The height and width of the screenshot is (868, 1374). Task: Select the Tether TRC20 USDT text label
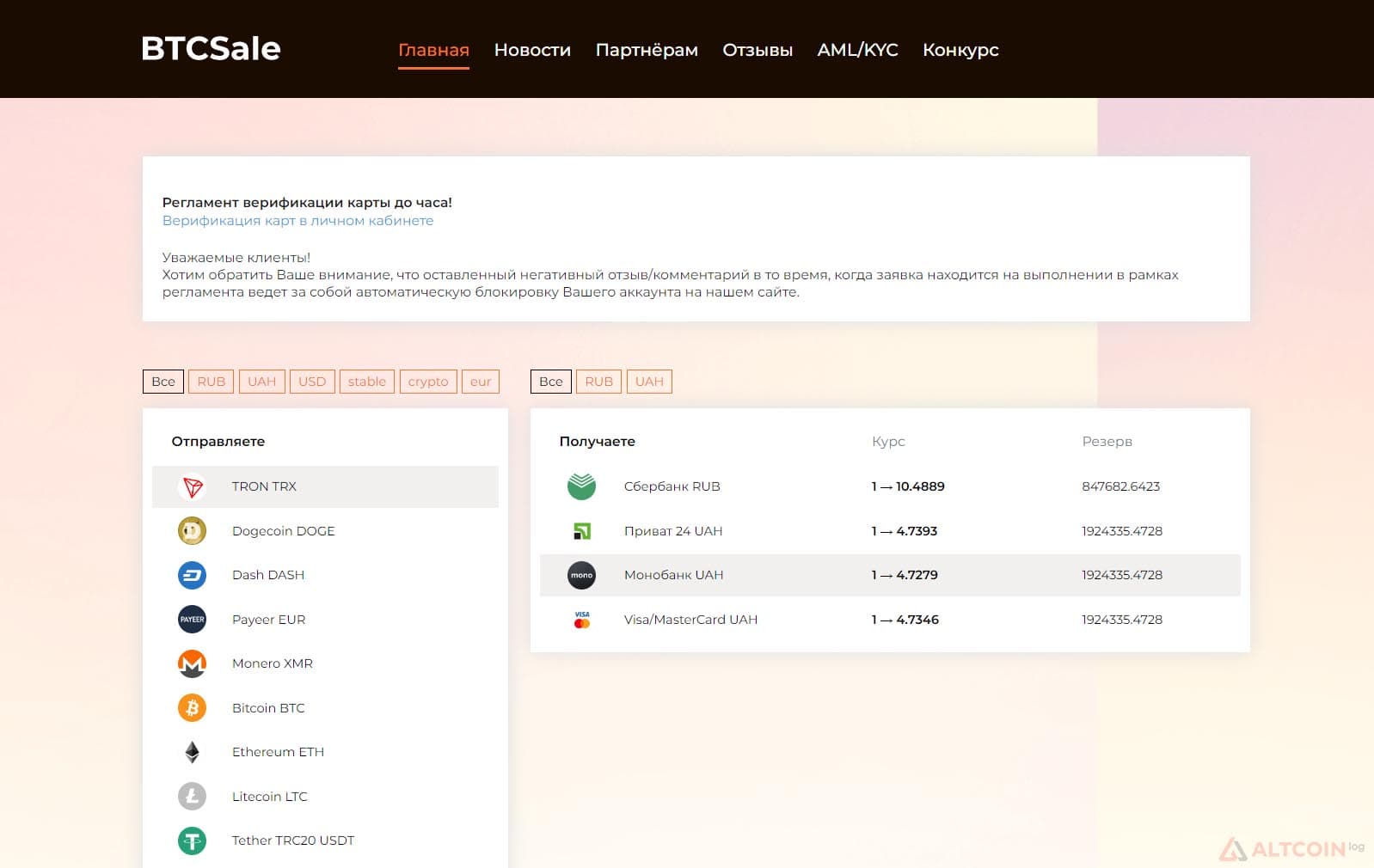pos(293,840)
